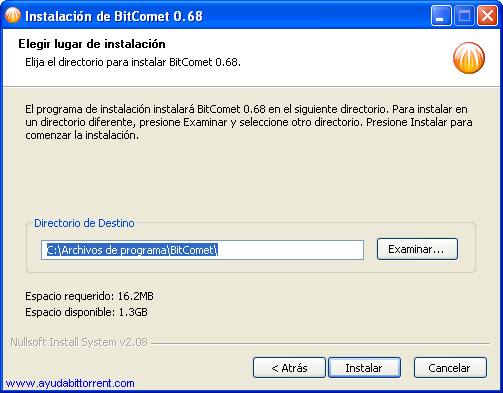
Task: Click the destination directory path field
Action: coord(202,250)
